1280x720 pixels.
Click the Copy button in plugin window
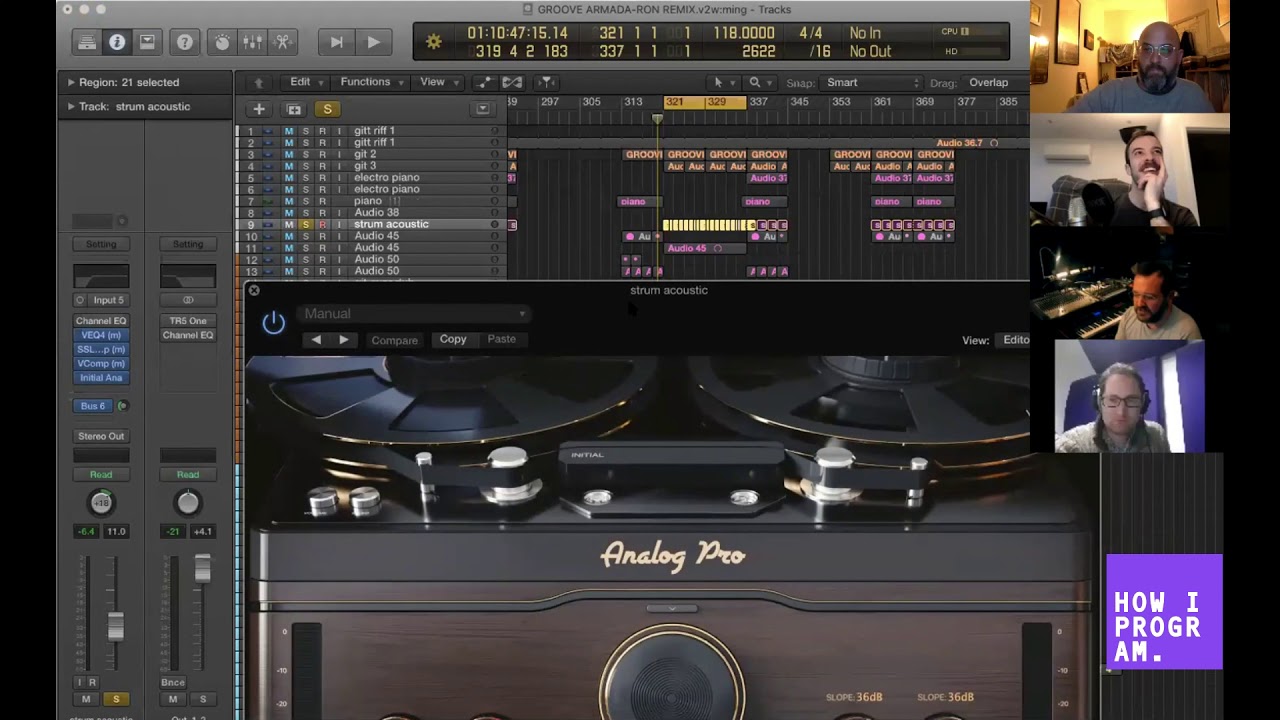453,339
